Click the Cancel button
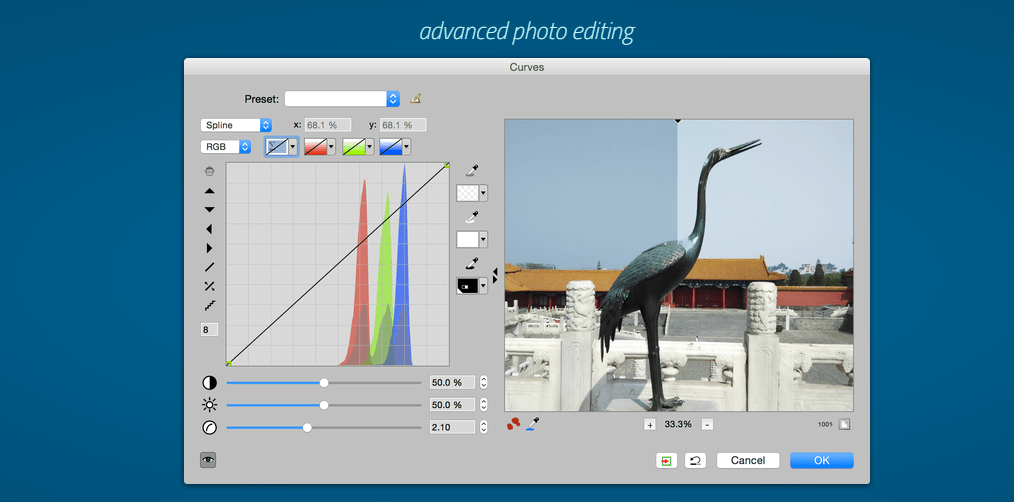 [x=748, y=460]
